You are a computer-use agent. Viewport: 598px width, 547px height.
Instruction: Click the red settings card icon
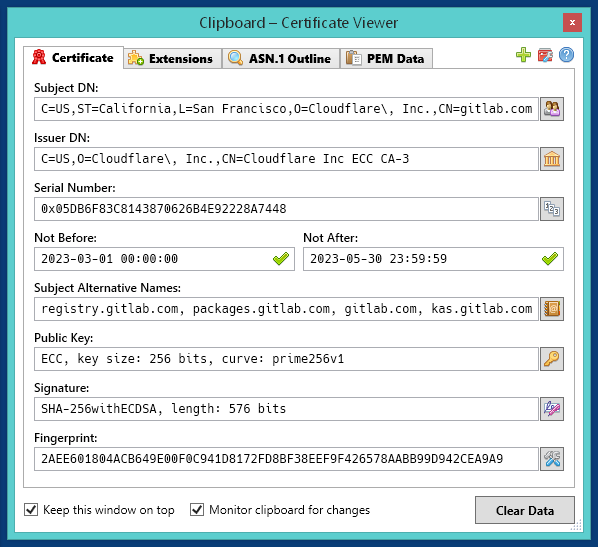[545, 55]
